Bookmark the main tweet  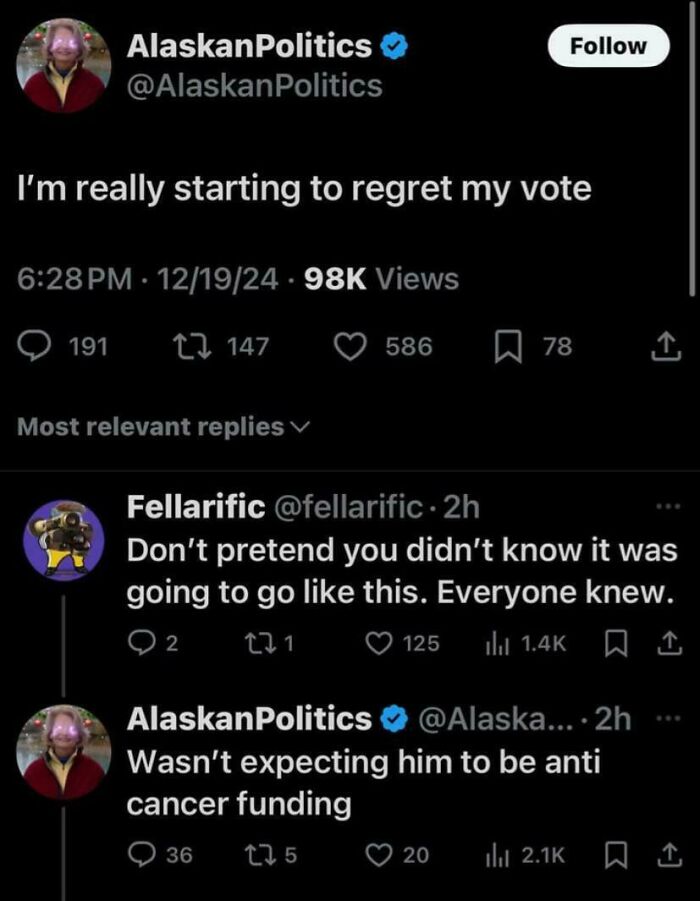(510, 346)
